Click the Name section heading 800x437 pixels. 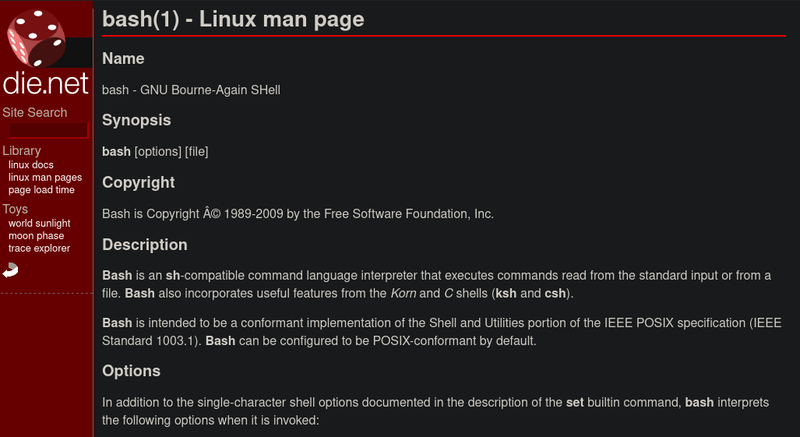(123, 59)
